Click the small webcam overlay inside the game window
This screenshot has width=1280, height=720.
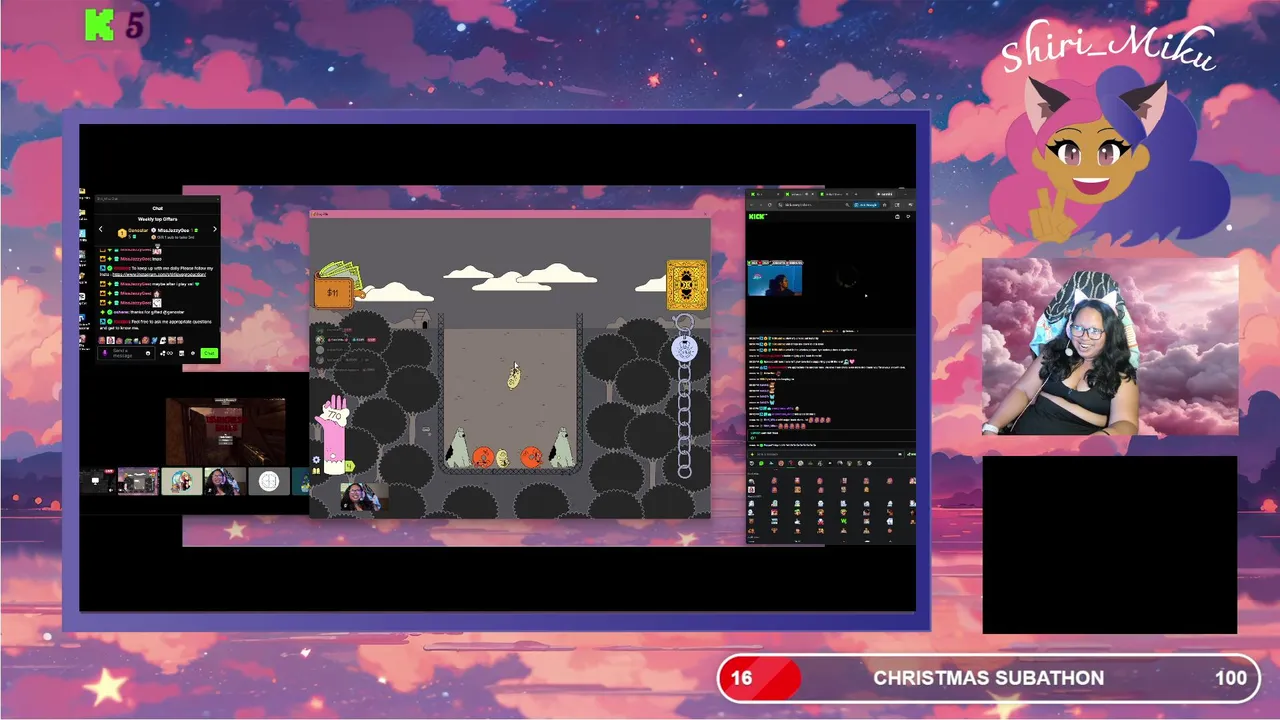pyautogui.click(x=364, y=495)
